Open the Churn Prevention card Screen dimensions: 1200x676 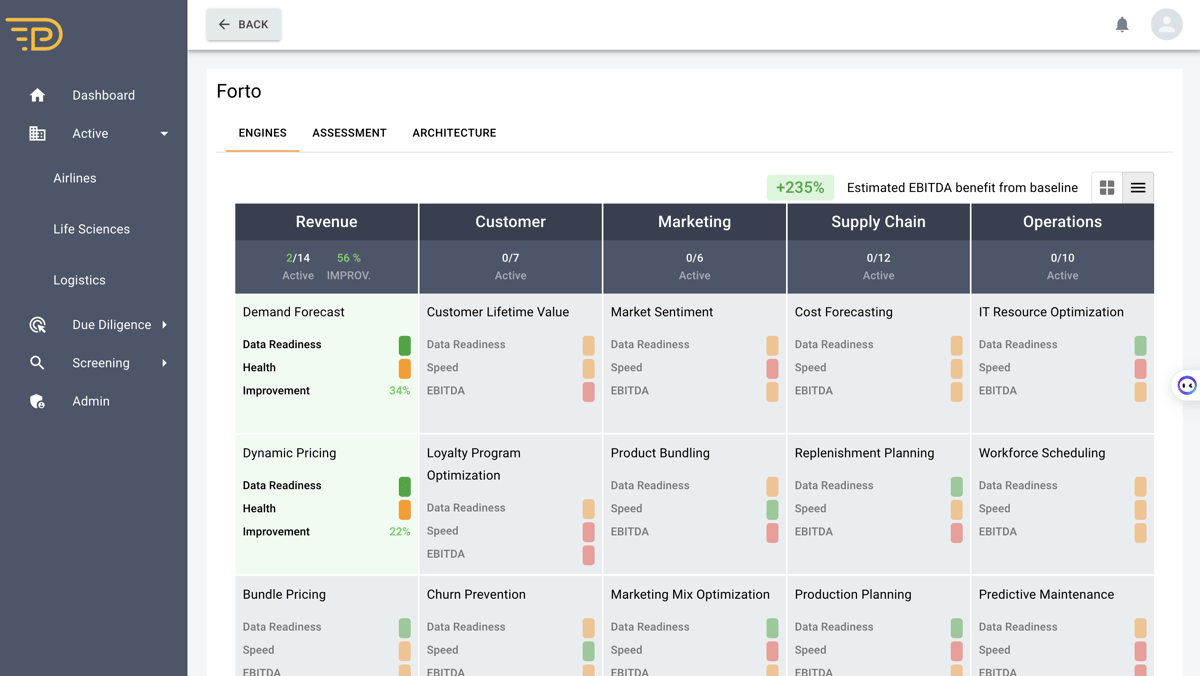(511, 626)
